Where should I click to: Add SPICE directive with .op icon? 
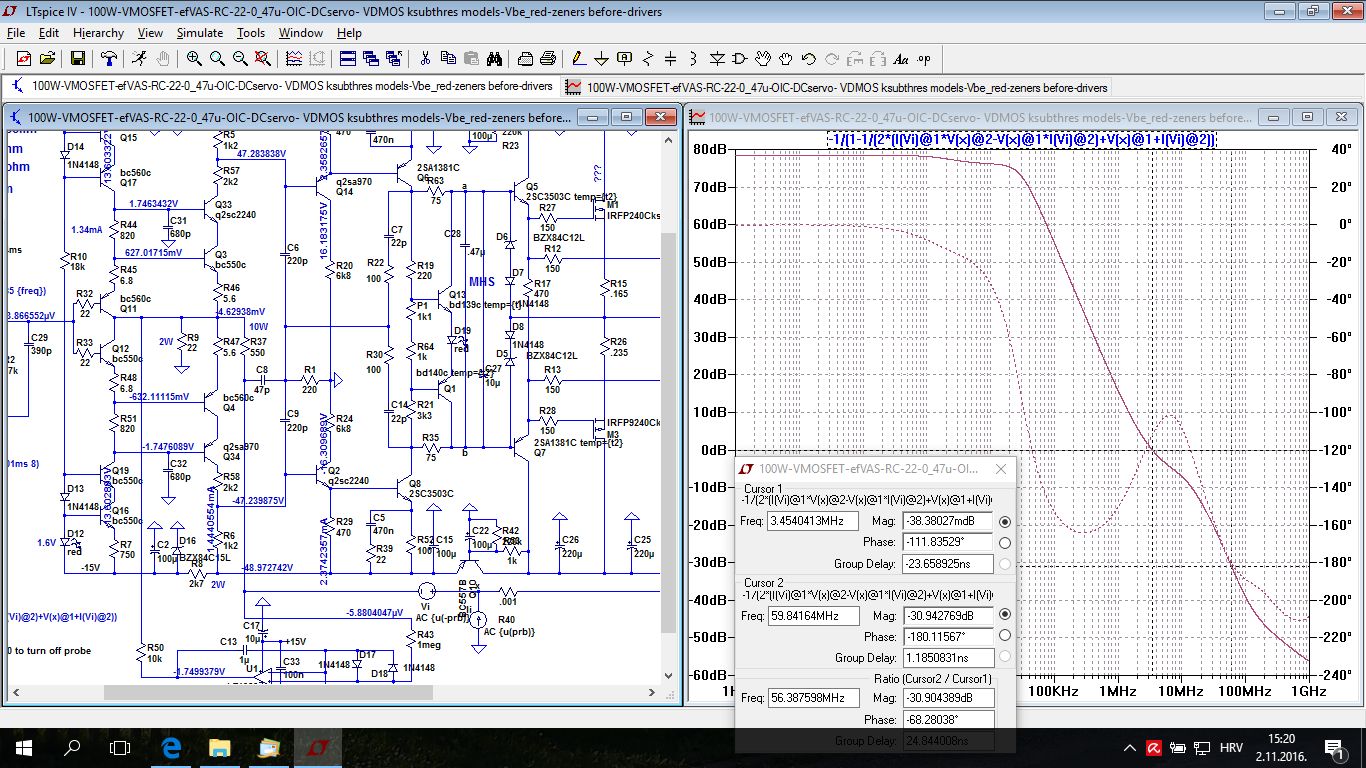click(x=923, y=58)
